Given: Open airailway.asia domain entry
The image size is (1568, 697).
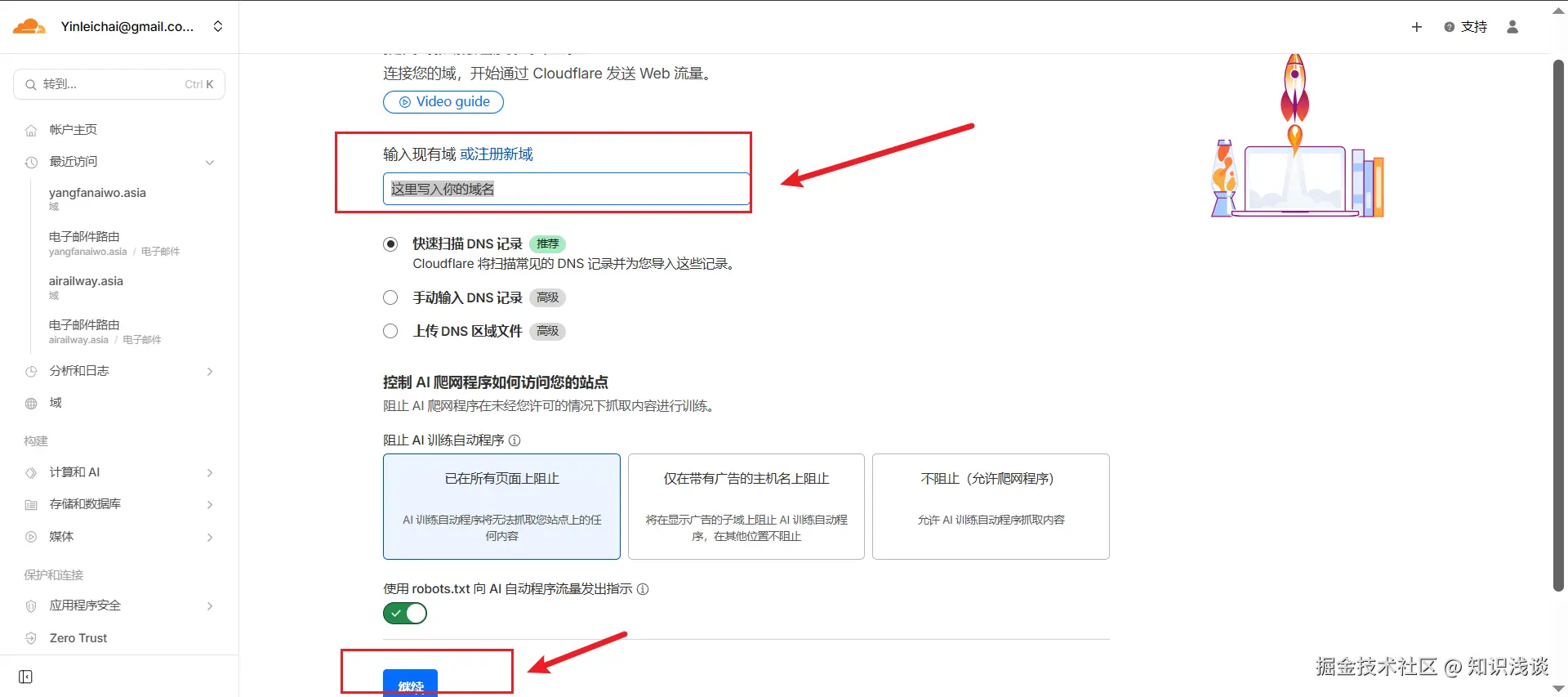Looking at the screenshot, I should tap(86, 286).
